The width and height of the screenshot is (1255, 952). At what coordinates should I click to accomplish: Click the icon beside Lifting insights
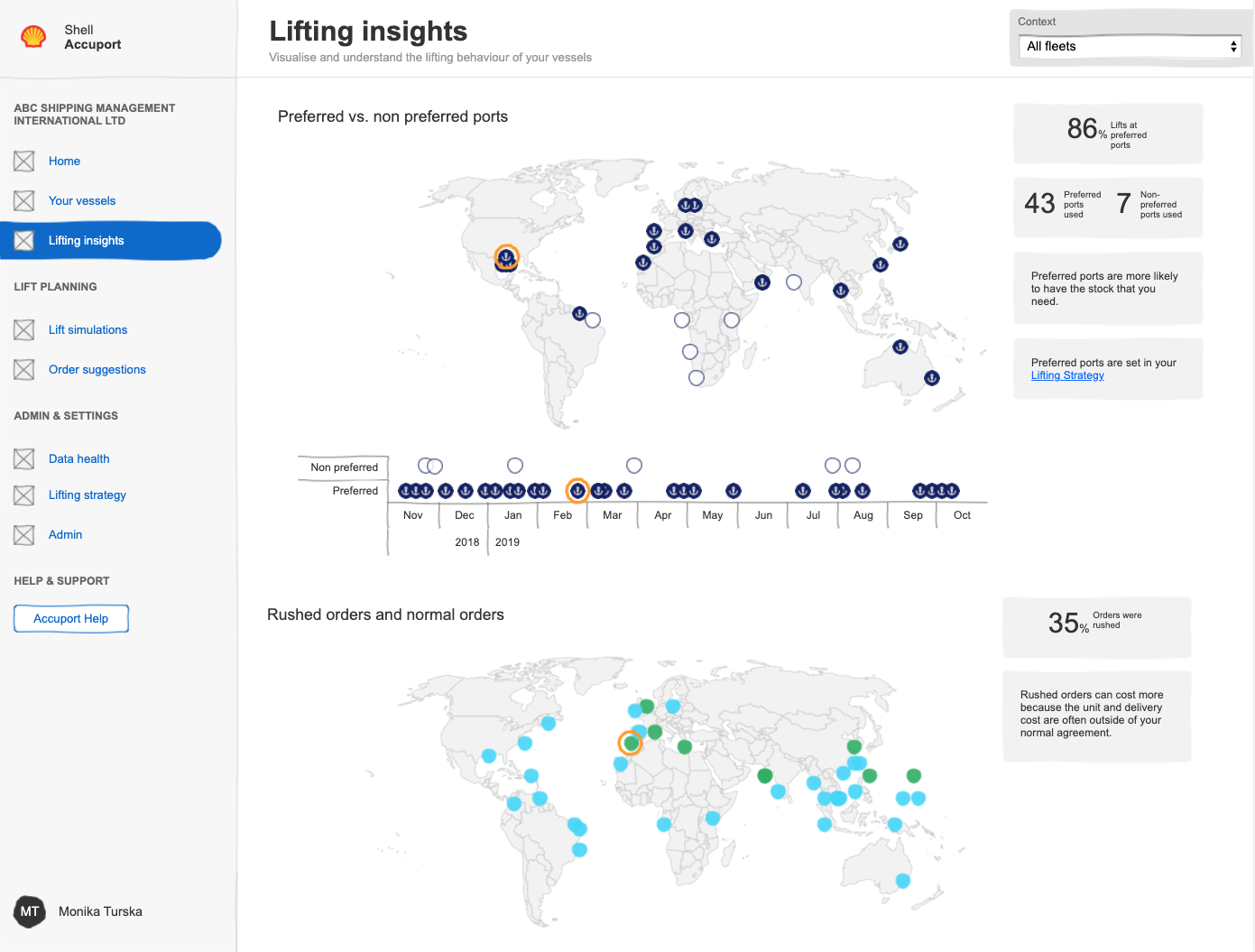coord(24,240)
